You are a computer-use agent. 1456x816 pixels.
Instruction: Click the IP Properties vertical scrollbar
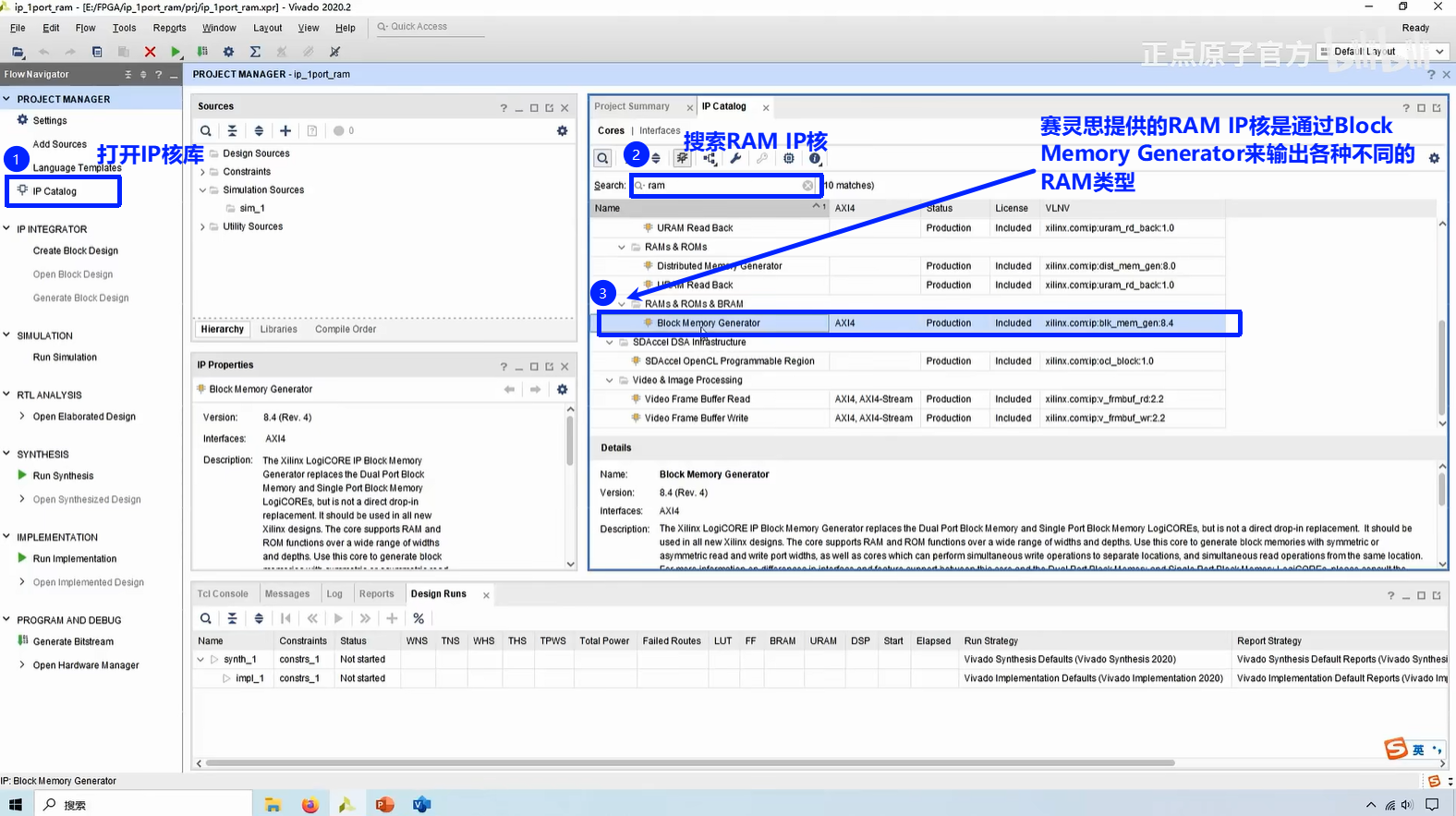tap(570, 442)
